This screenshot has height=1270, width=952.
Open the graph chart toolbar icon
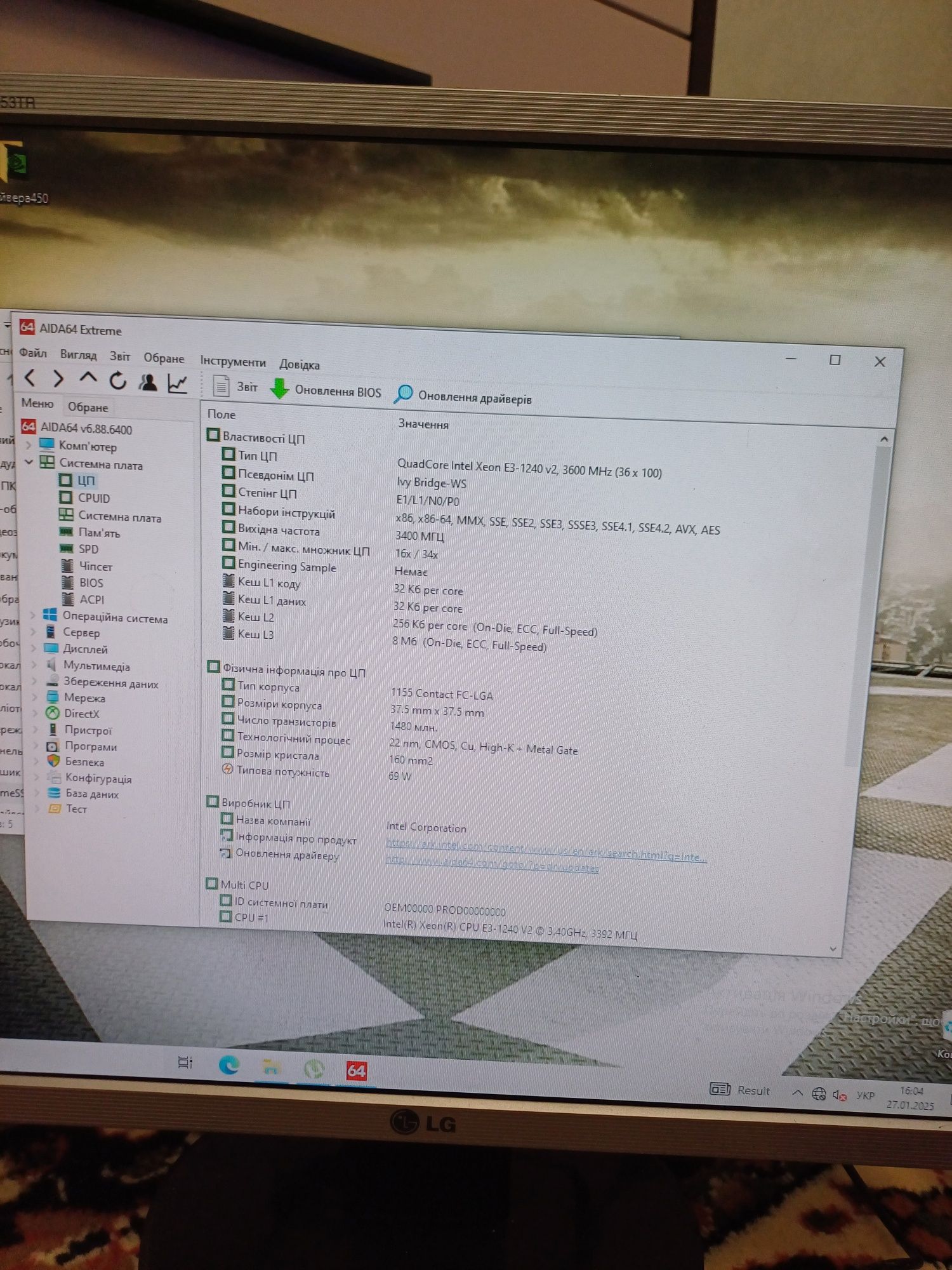(x=177, y=383)
